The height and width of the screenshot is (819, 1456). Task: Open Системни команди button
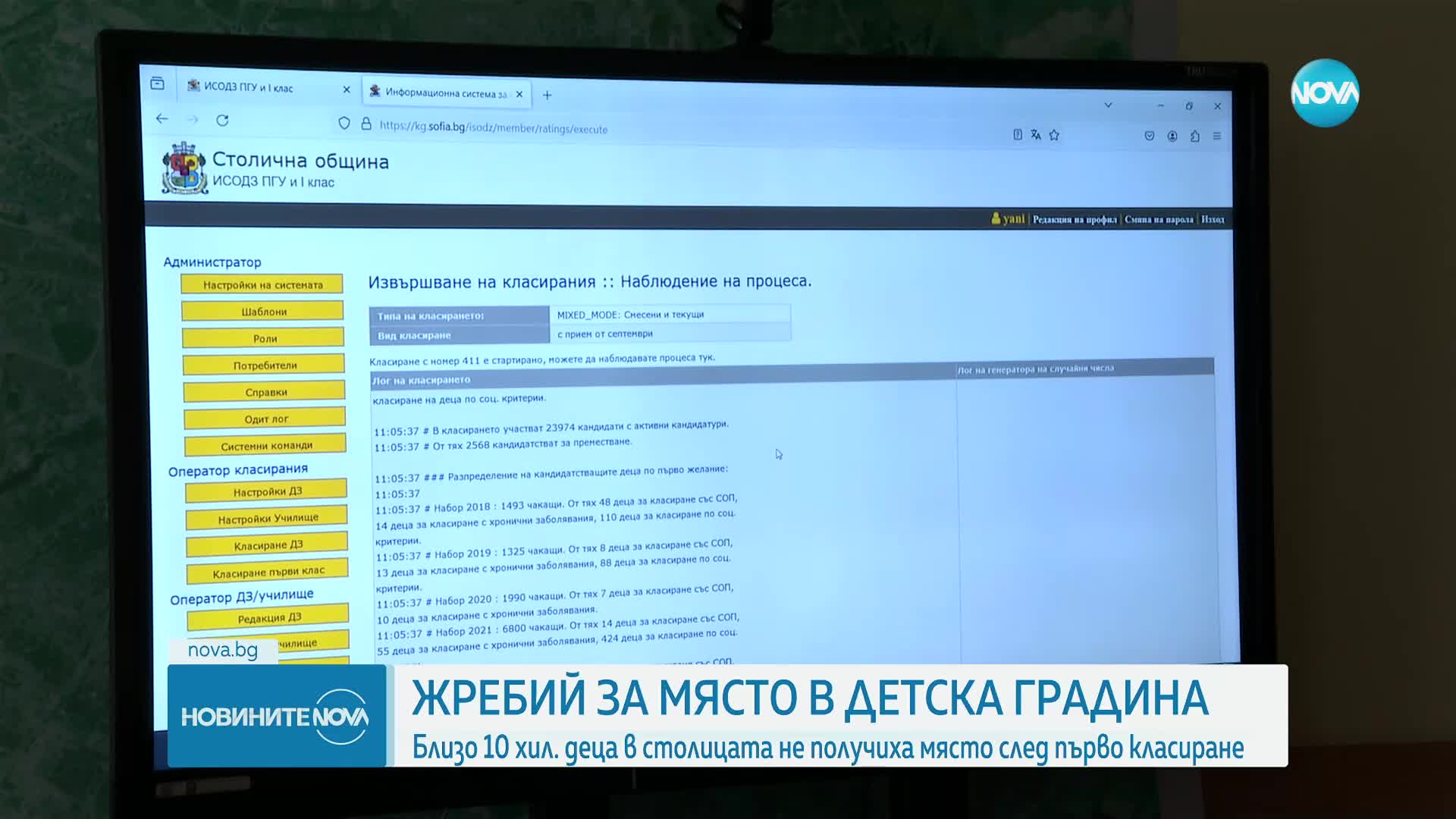(265, 445)
